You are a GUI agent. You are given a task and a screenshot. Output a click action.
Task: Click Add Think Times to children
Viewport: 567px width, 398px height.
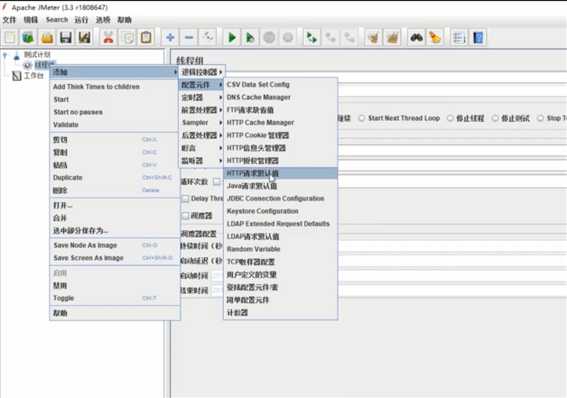(x=96, y=87)
